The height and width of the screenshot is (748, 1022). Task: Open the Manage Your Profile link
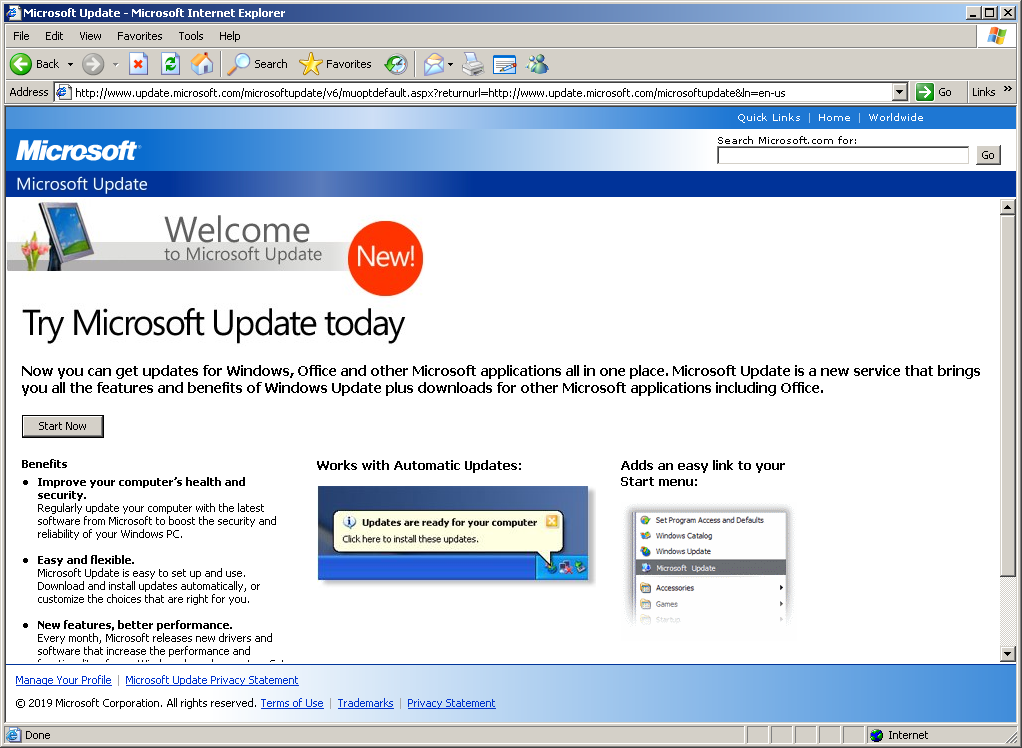tap(63, 680)
